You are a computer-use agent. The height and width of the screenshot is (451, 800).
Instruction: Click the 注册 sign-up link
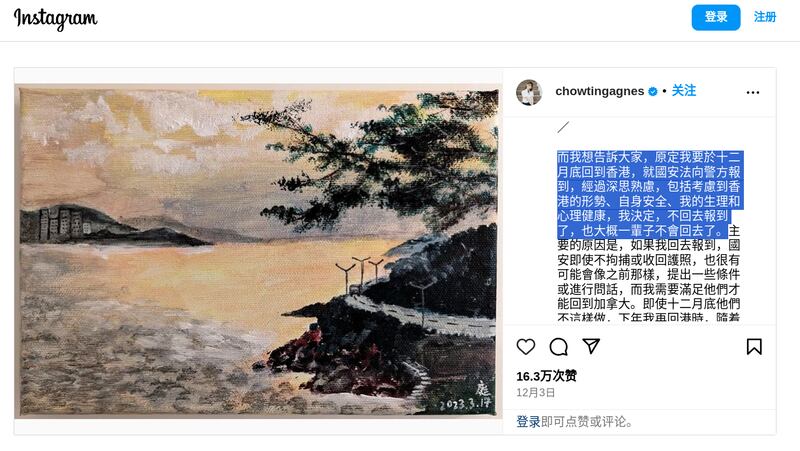(765, 17)
